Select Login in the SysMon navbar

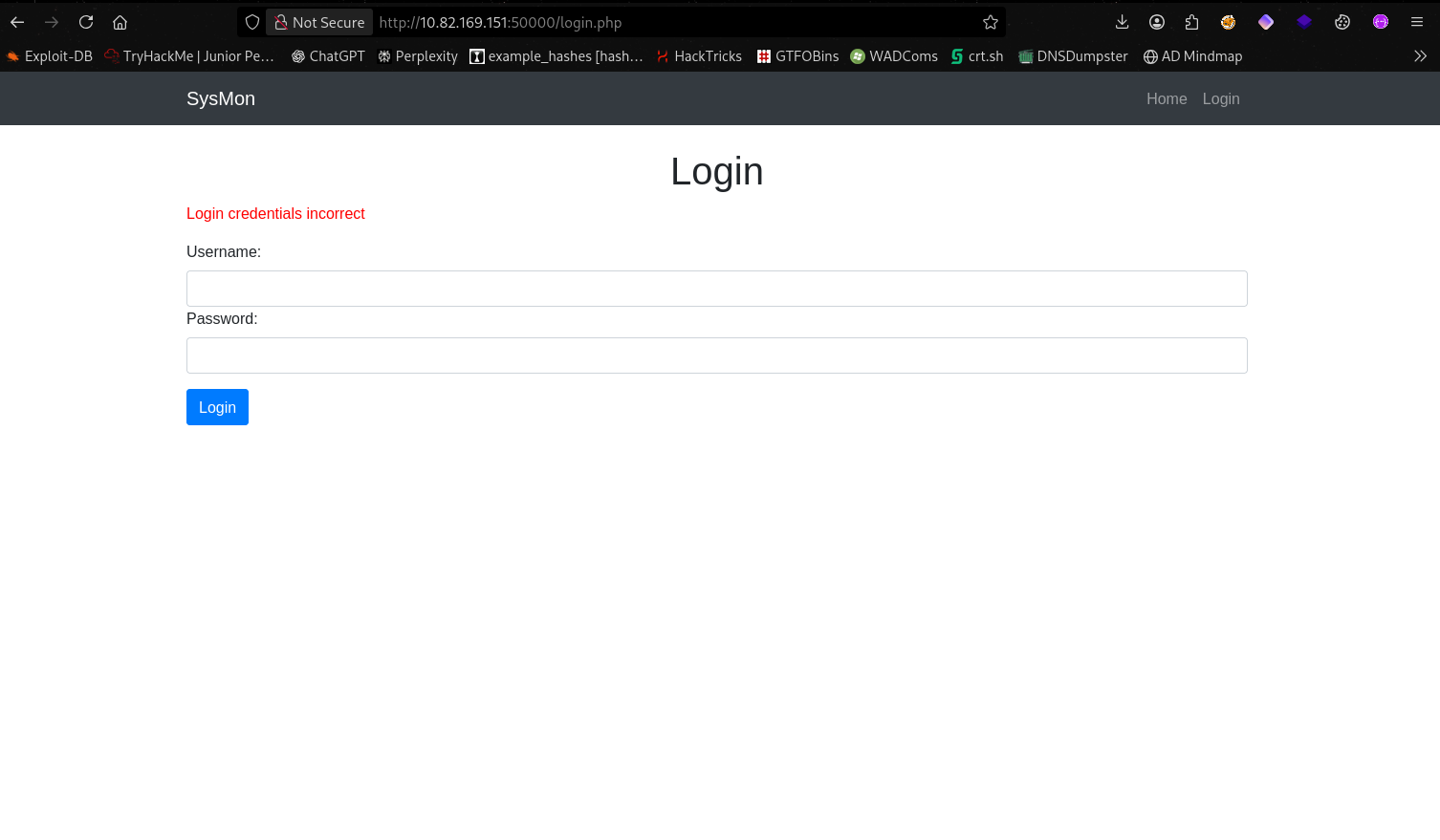click(x=1221, y=98)
